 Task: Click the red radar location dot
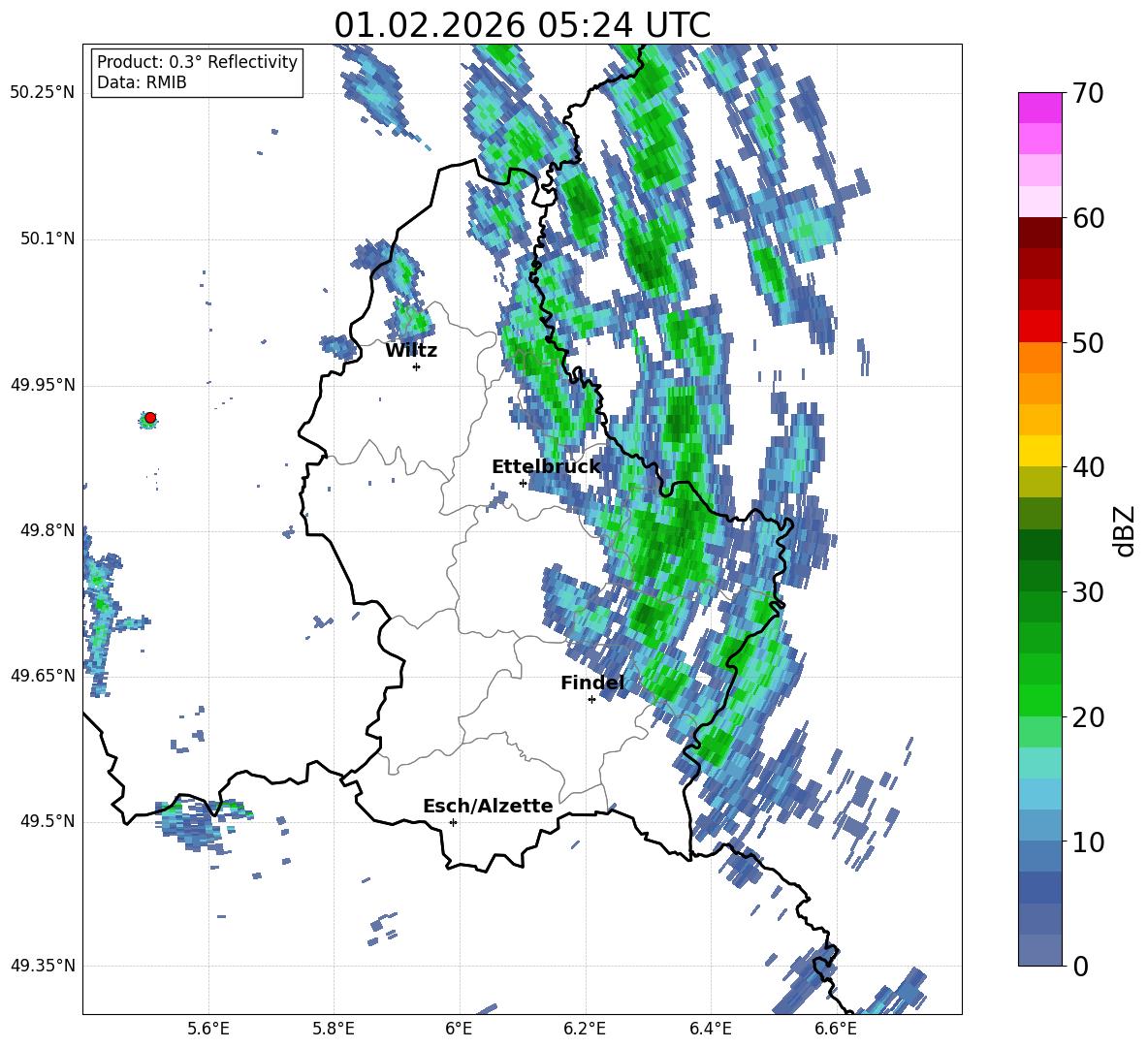pyautogui.click(x=150, y=418)
